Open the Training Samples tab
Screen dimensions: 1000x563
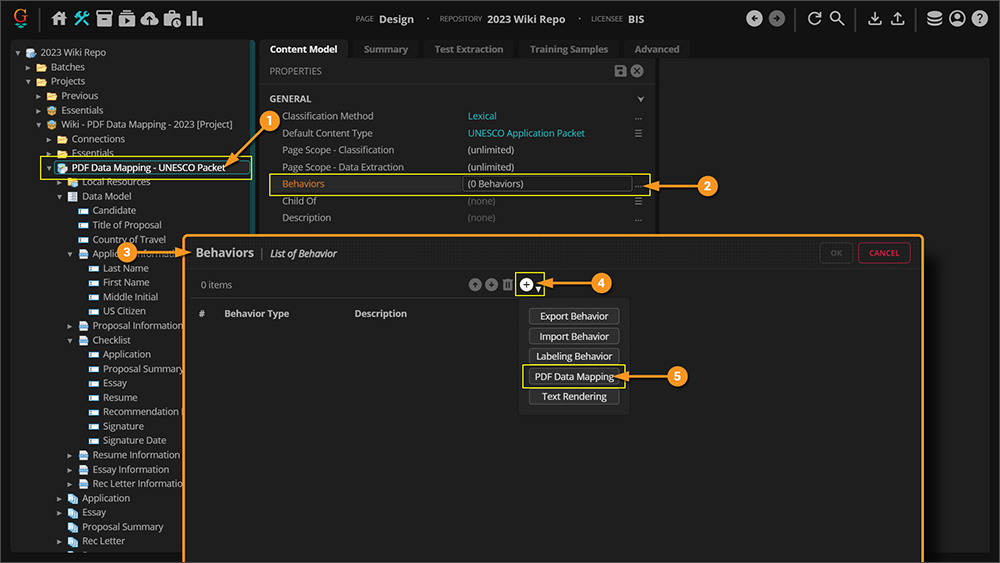pyautogui.click(x=568, y=49)
